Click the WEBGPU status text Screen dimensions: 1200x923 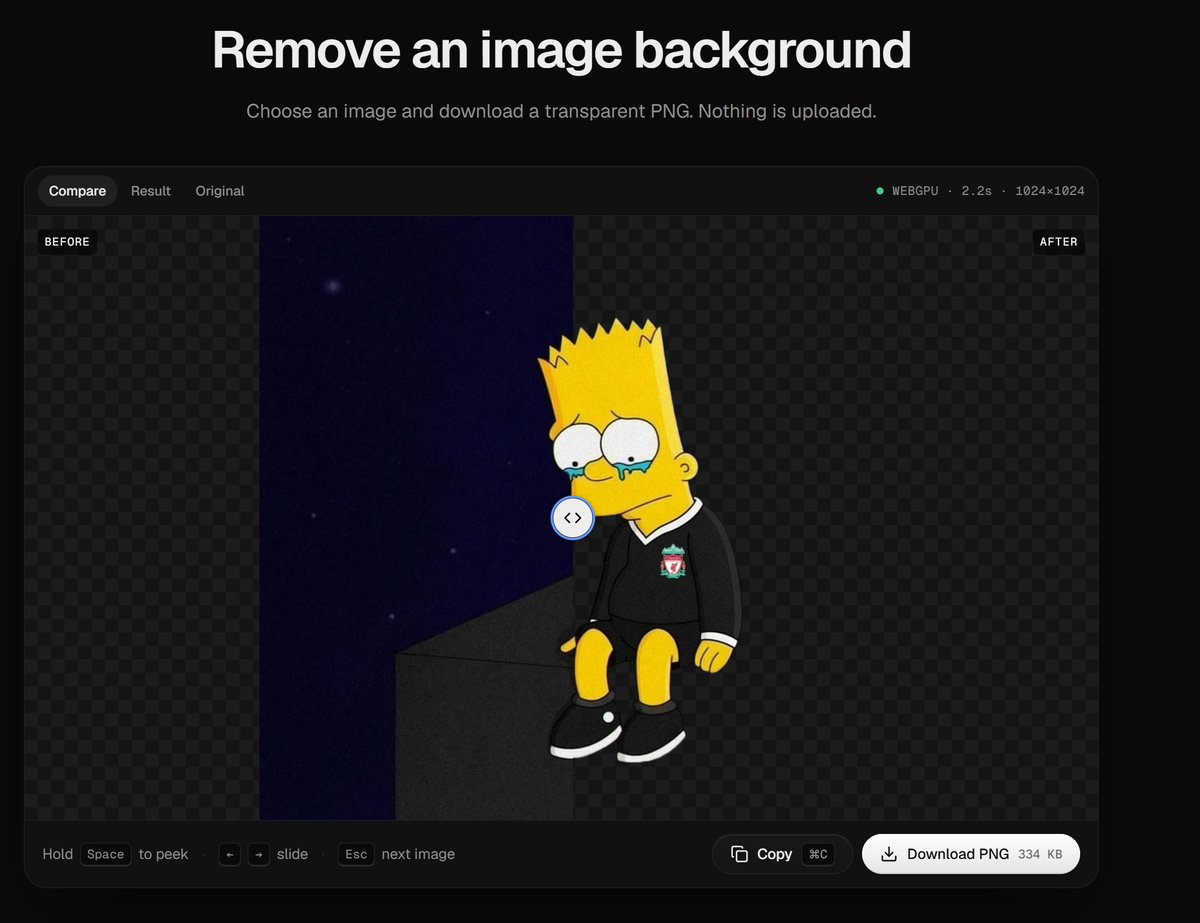(915, 191)
